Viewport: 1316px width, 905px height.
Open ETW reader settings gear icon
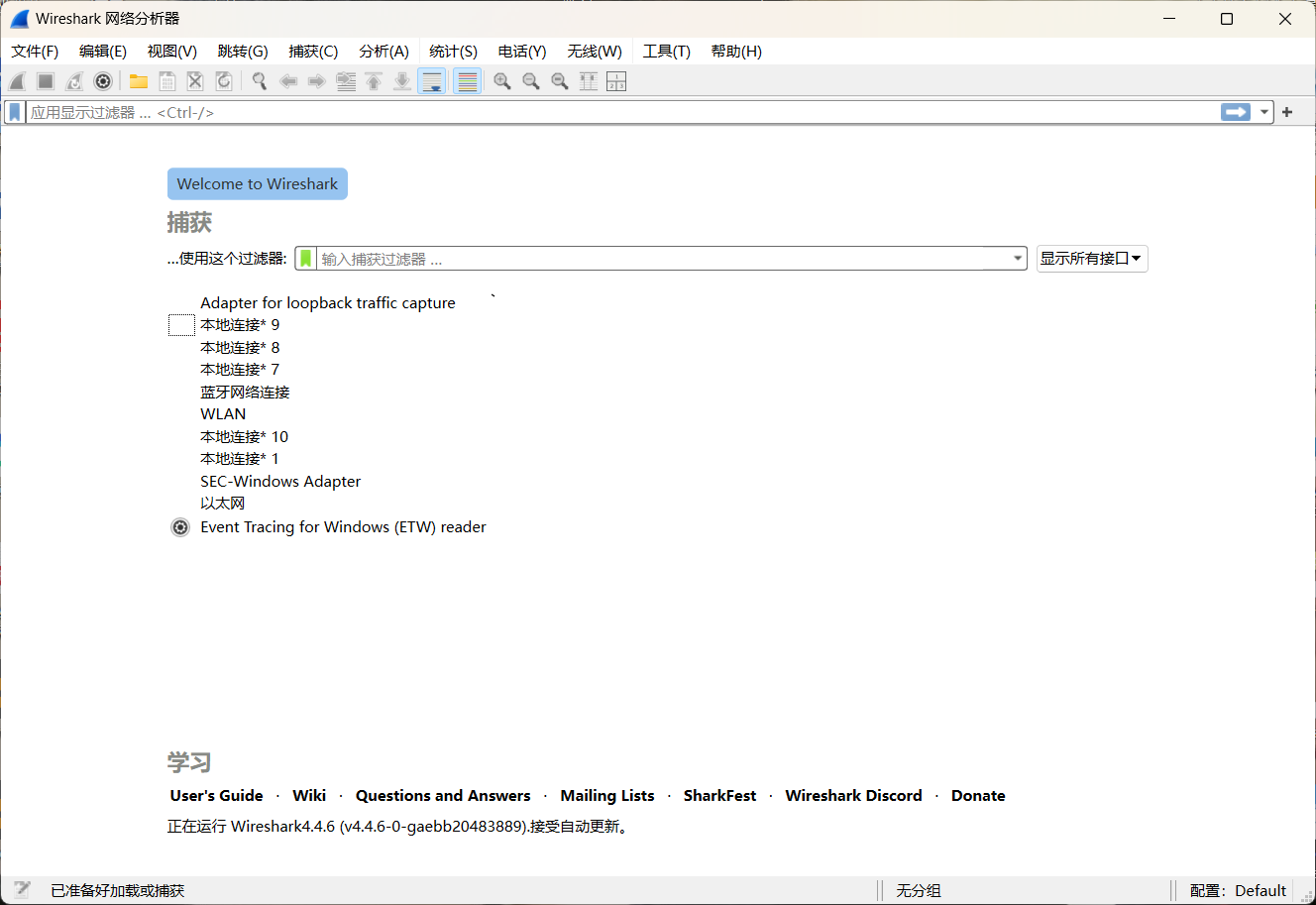click(180, 527)
